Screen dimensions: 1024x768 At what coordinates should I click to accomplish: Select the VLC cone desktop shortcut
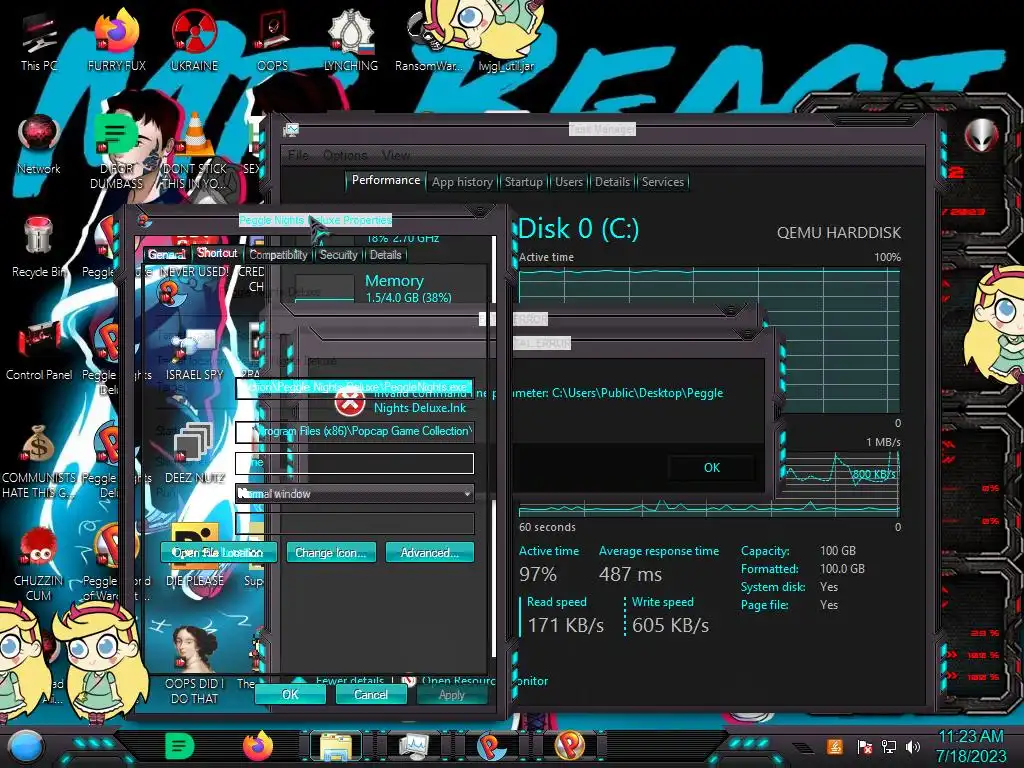pyautogui.click(x=194, y=151)
